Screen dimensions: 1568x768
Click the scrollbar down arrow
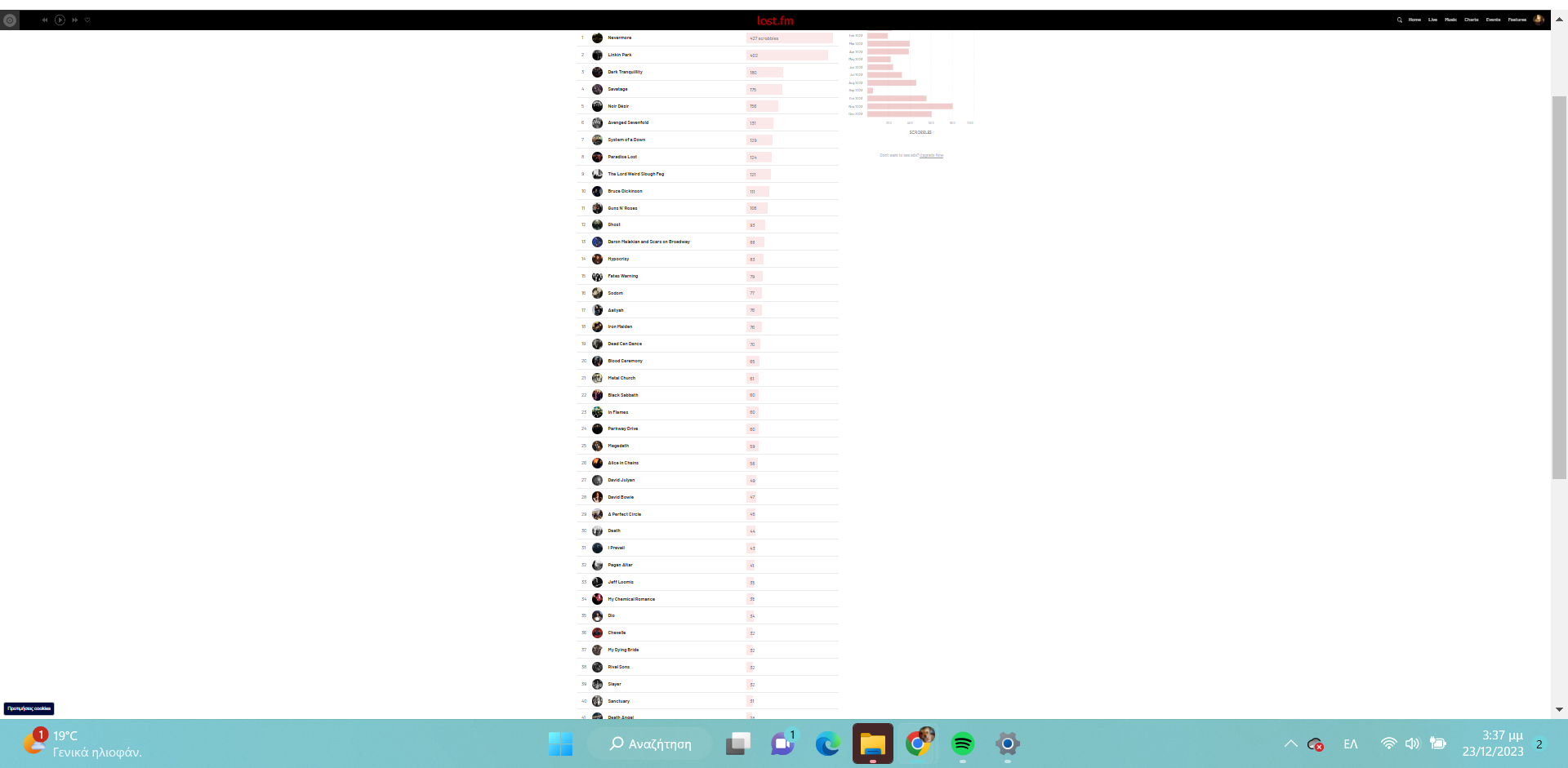click(x=1559, y=709)
